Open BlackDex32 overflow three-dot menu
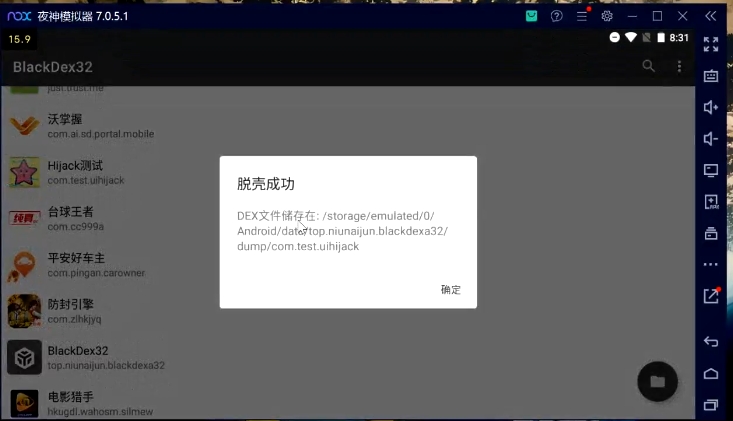Screen dimensions: 733x421 pyautogui.click(x=679, y=66)
